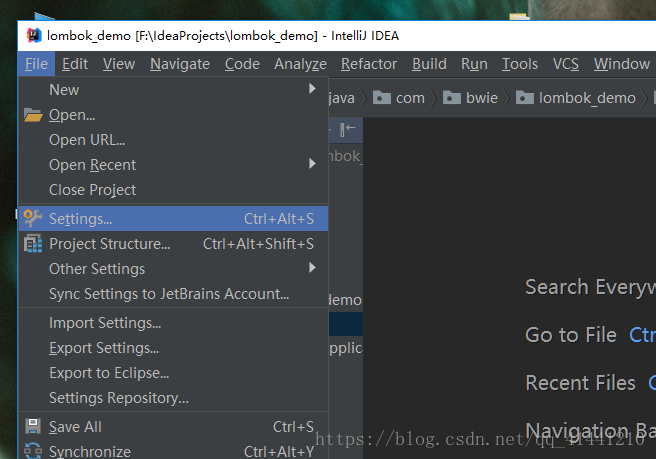Click the Open... folder icon
The image size is (656, 459).
click(x=33, y=115)
